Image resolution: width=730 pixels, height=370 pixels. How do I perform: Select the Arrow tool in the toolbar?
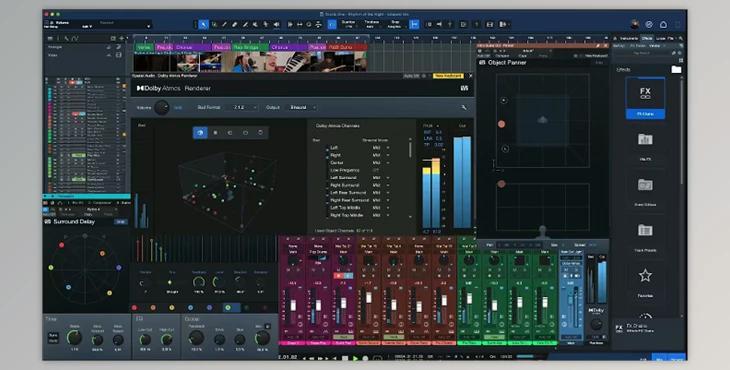point(203,24)
